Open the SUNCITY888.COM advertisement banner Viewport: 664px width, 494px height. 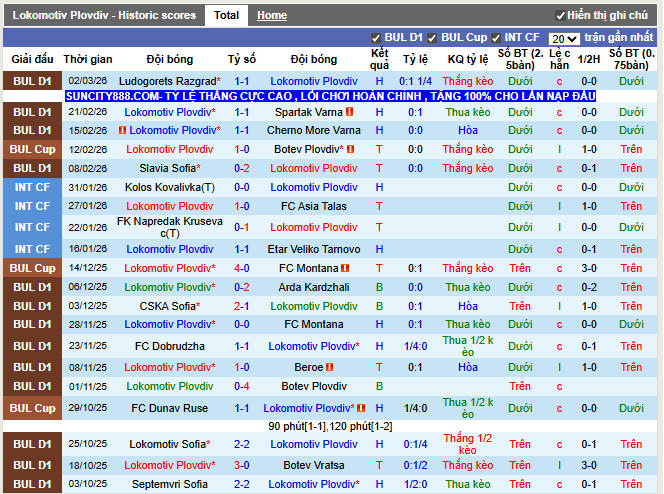coord(330,96)
